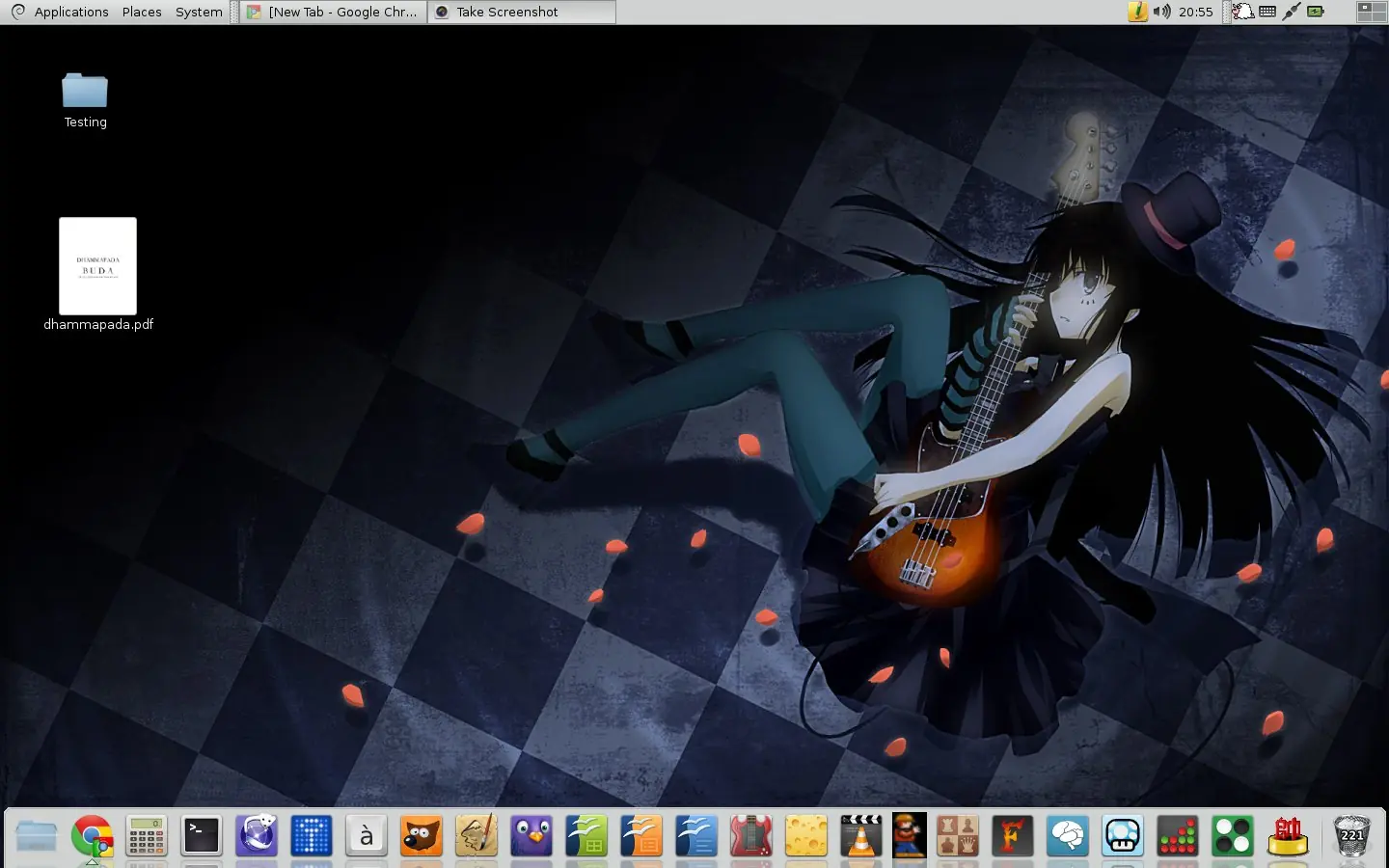Viewport: 1389px width, 868px height.
Task: Open the blue dotted T app icon
Action: [x=312, y=835]
